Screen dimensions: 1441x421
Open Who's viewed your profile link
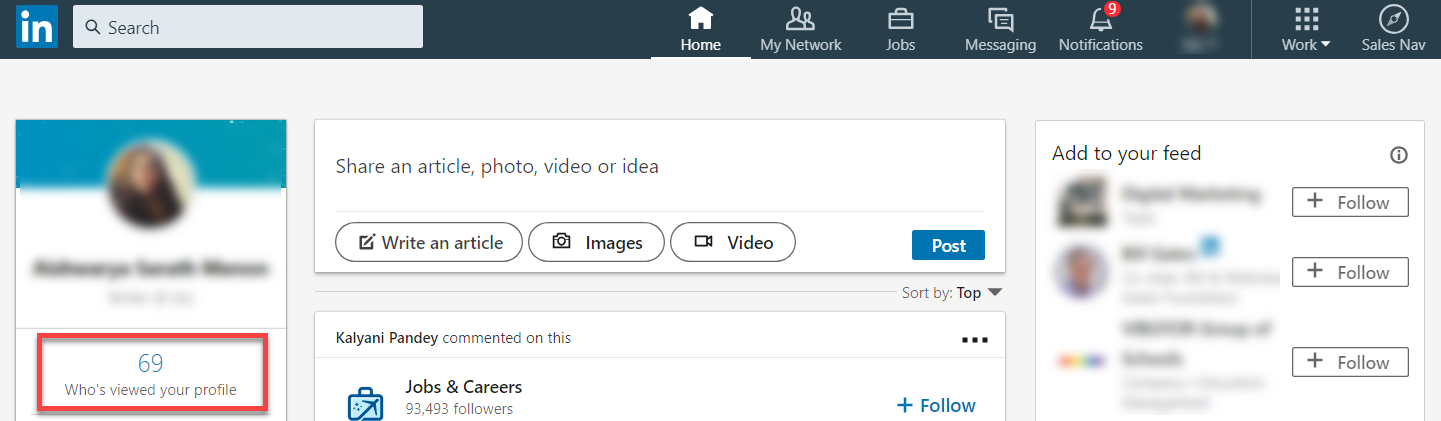pos(151,374)
